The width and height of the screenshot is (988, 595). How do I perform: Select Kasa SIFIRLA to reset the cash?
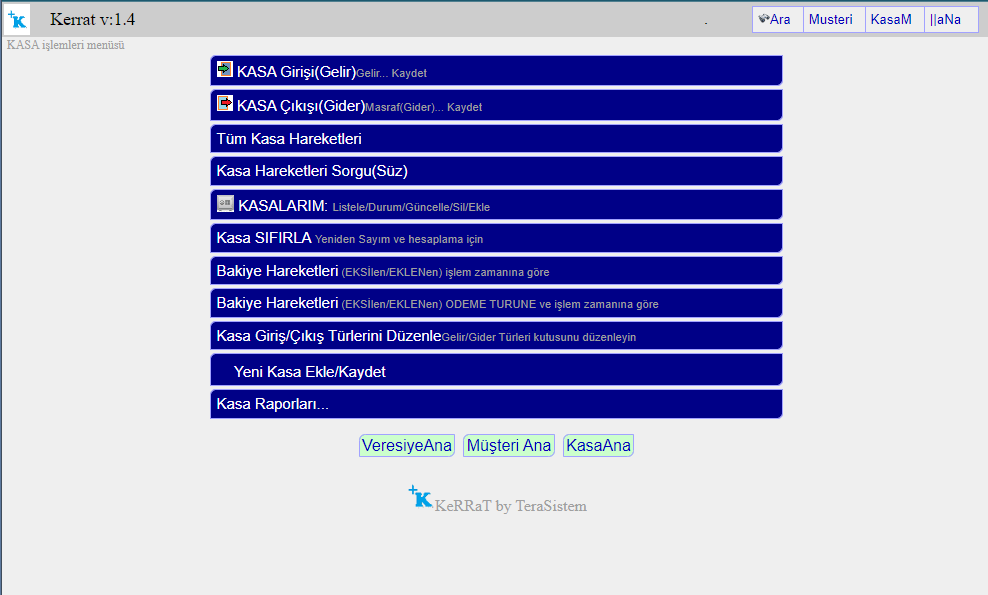(x=264, y=238)
